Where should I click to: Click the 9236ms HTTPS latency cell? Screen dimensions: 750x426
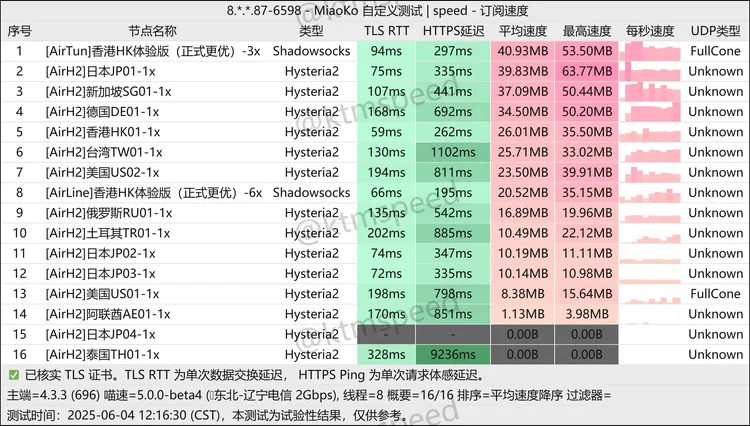453,354
